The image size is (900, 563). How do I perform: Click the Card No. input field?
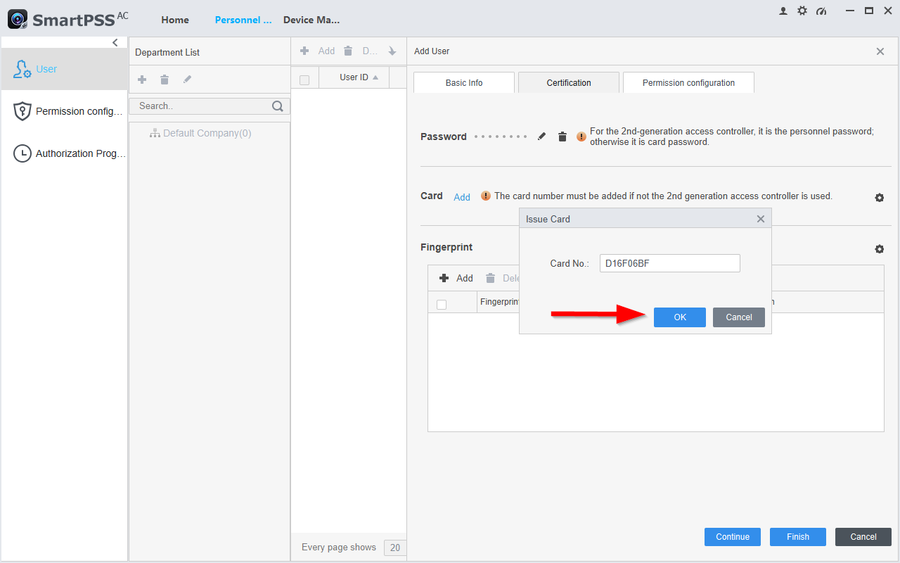pyautogui.click(x=669, y=263)
